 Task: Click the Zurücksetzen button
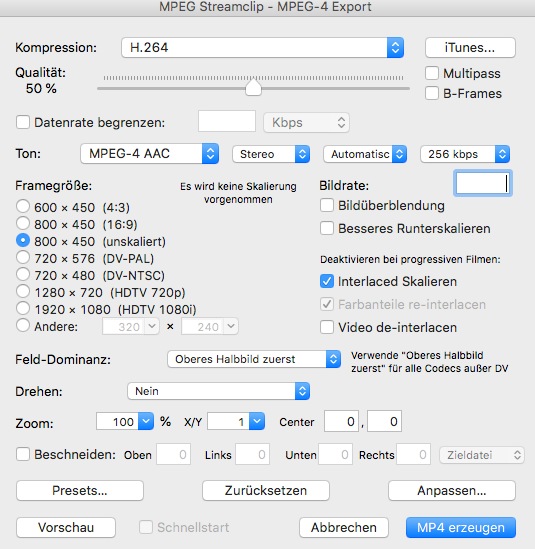click(x=266, y=491)
